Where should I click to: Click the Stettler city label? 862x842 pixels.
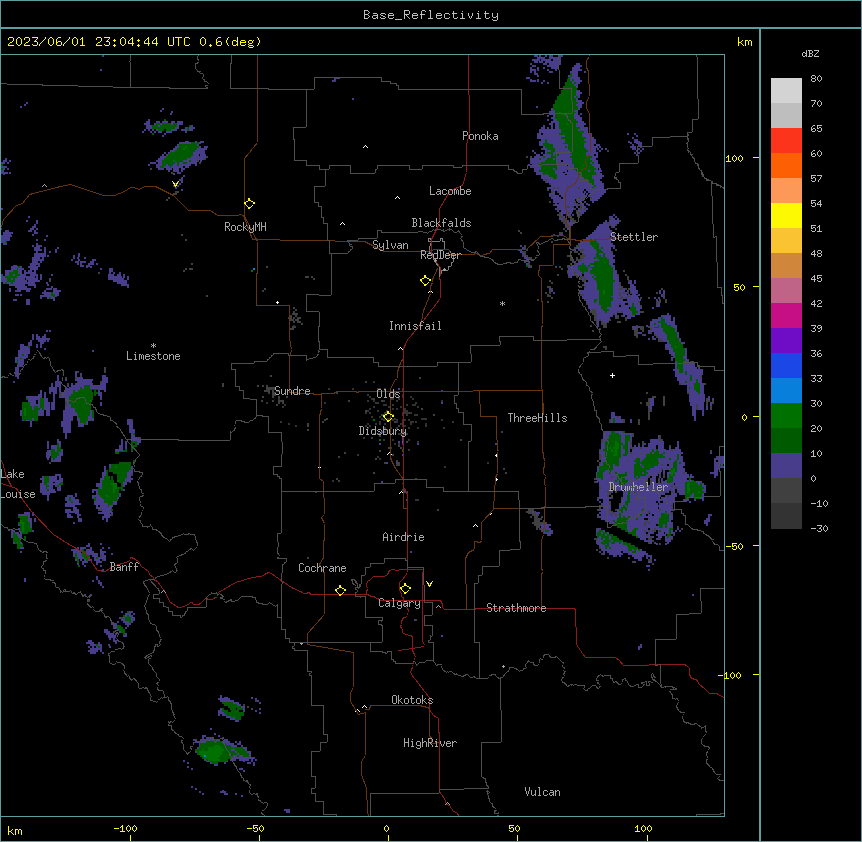[634, 237]
